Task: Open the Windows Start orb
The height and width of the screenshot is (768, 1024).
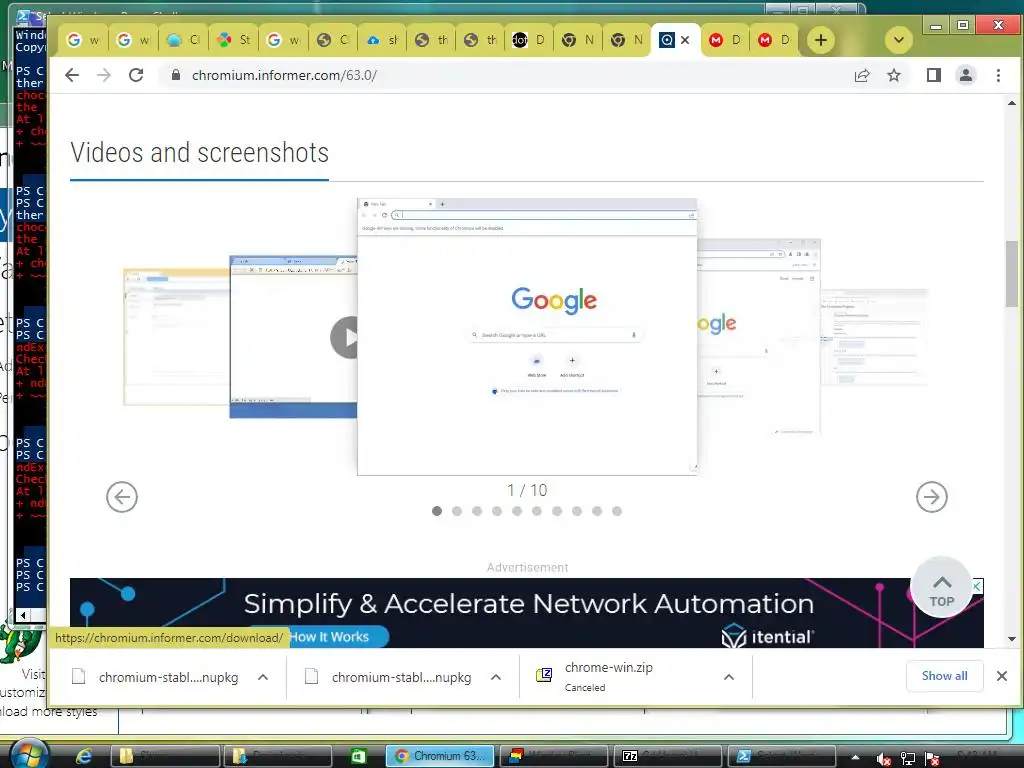Action: click(29, 755)
